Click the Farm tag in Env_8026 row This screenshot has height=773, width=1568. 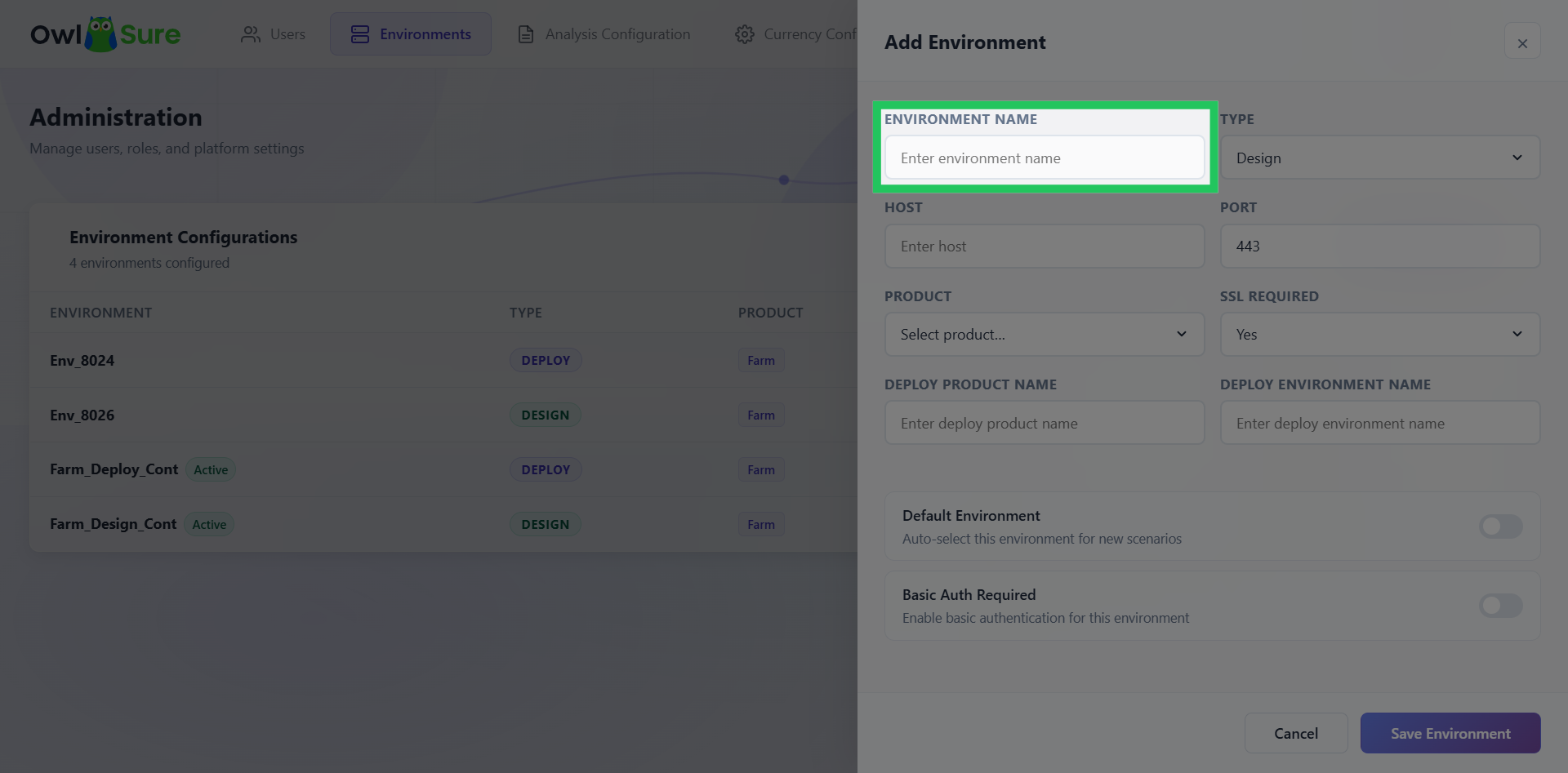point(761,415)
